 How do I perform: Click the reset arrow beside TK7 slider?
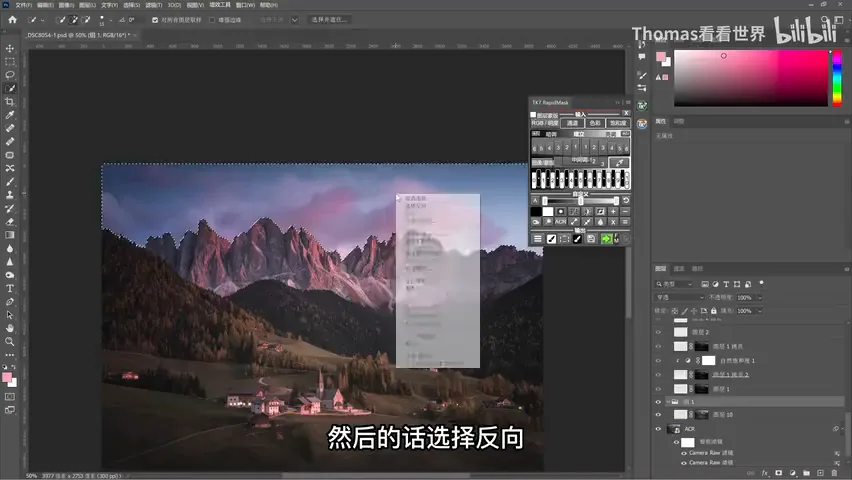coord(626,201)
